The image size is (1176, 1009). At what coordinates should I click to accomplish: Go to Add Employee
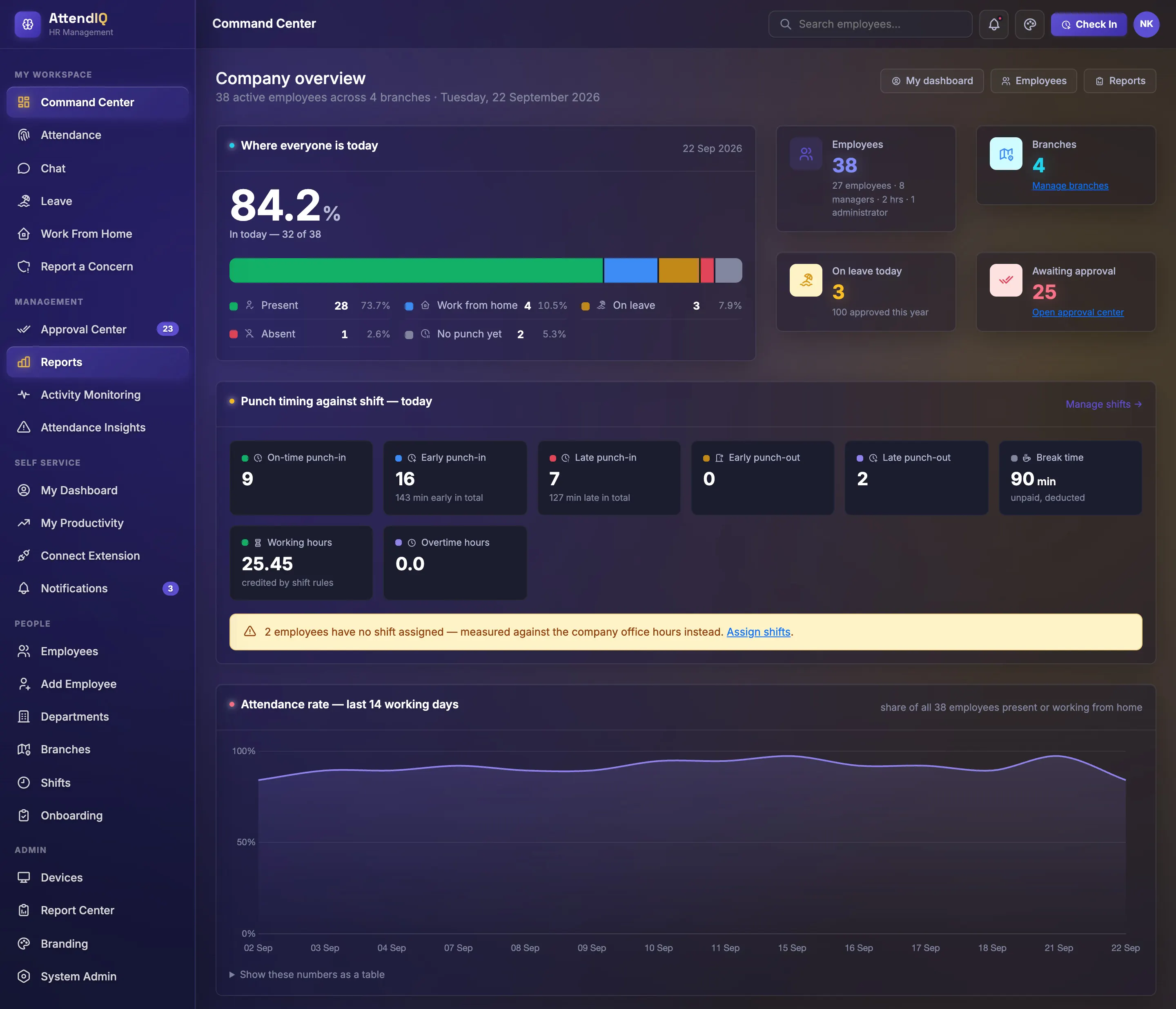tap(98, 684)
